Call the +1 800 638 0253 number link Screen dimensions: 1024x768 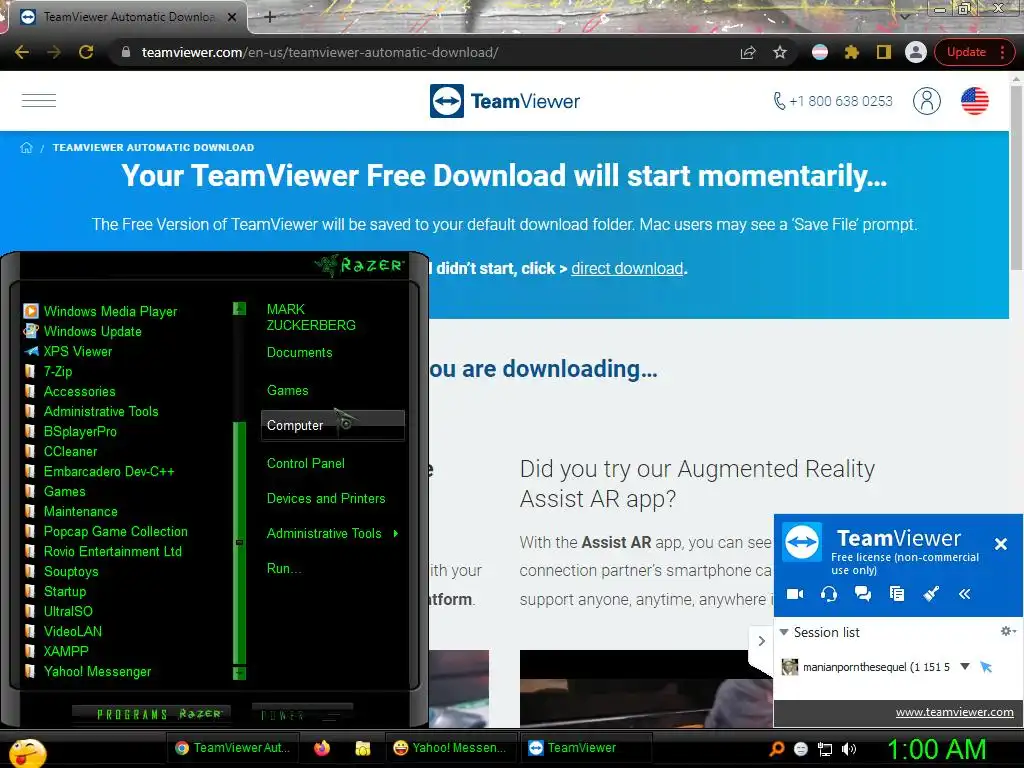coord(833,101)
